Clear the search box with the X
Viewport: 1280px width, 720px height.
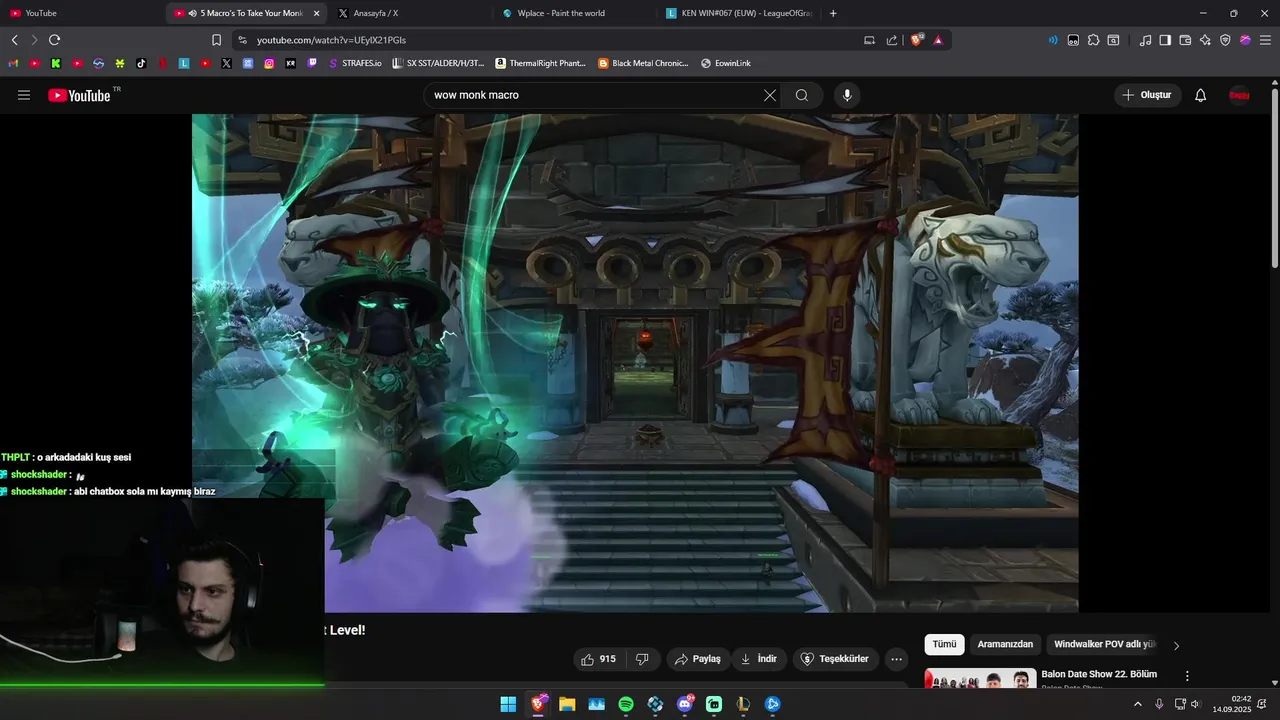(770, 95)
